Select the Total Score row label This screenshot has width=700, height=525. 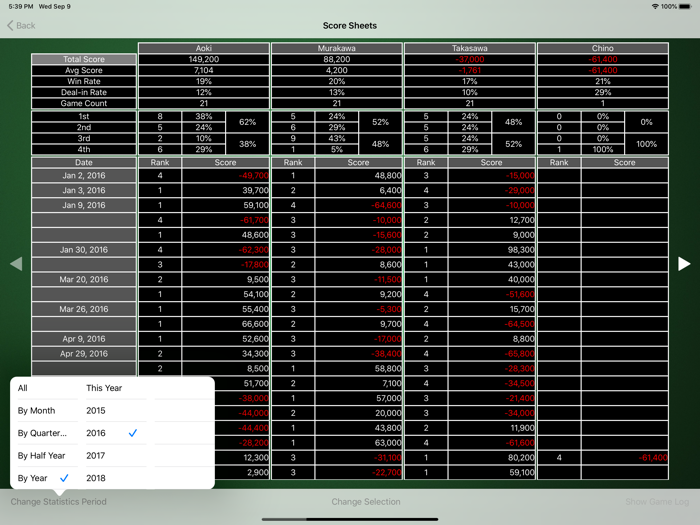tap(83, 59)
